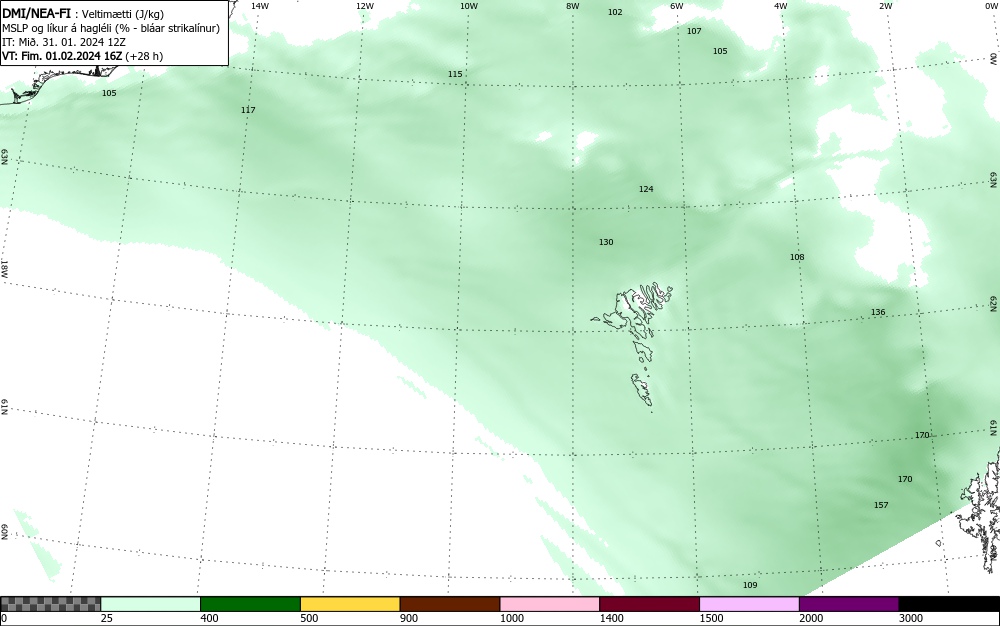Click the map value "107"
1000x626 pixels.
pos(694,31)
